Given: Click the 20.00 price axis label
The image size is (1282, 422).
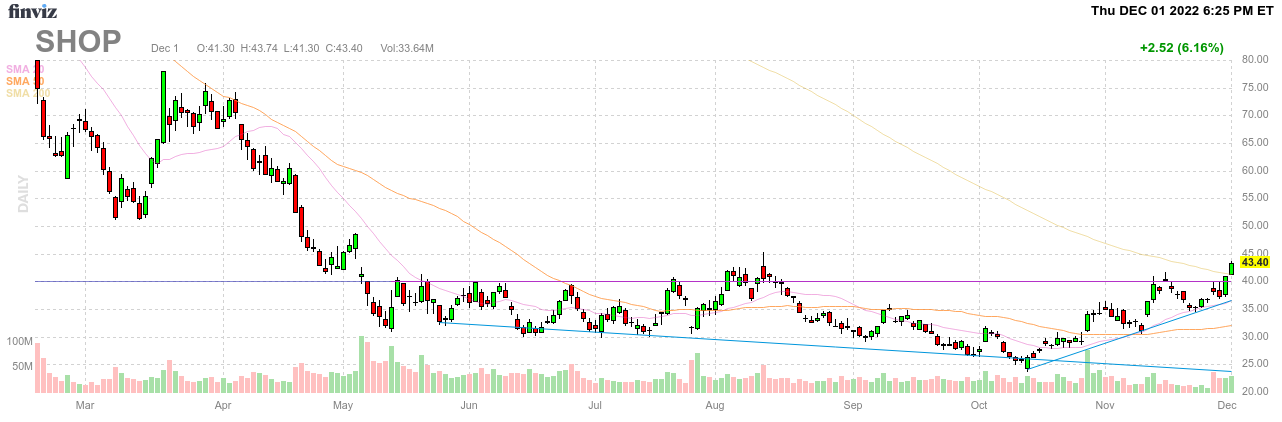Looking at the screenshot, I should pyautogui.click(x=1254, y=393).
